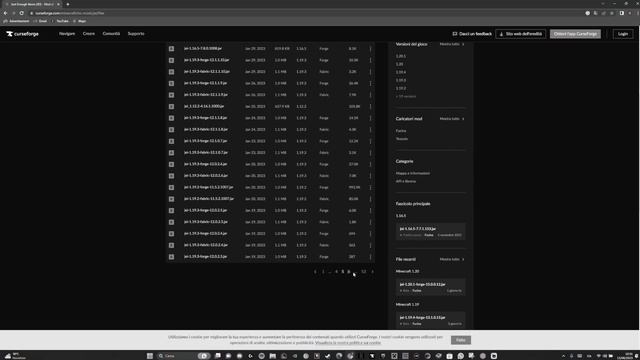Open the Comunità menu
Screen dimensions: 640x360
pos(111,34)
